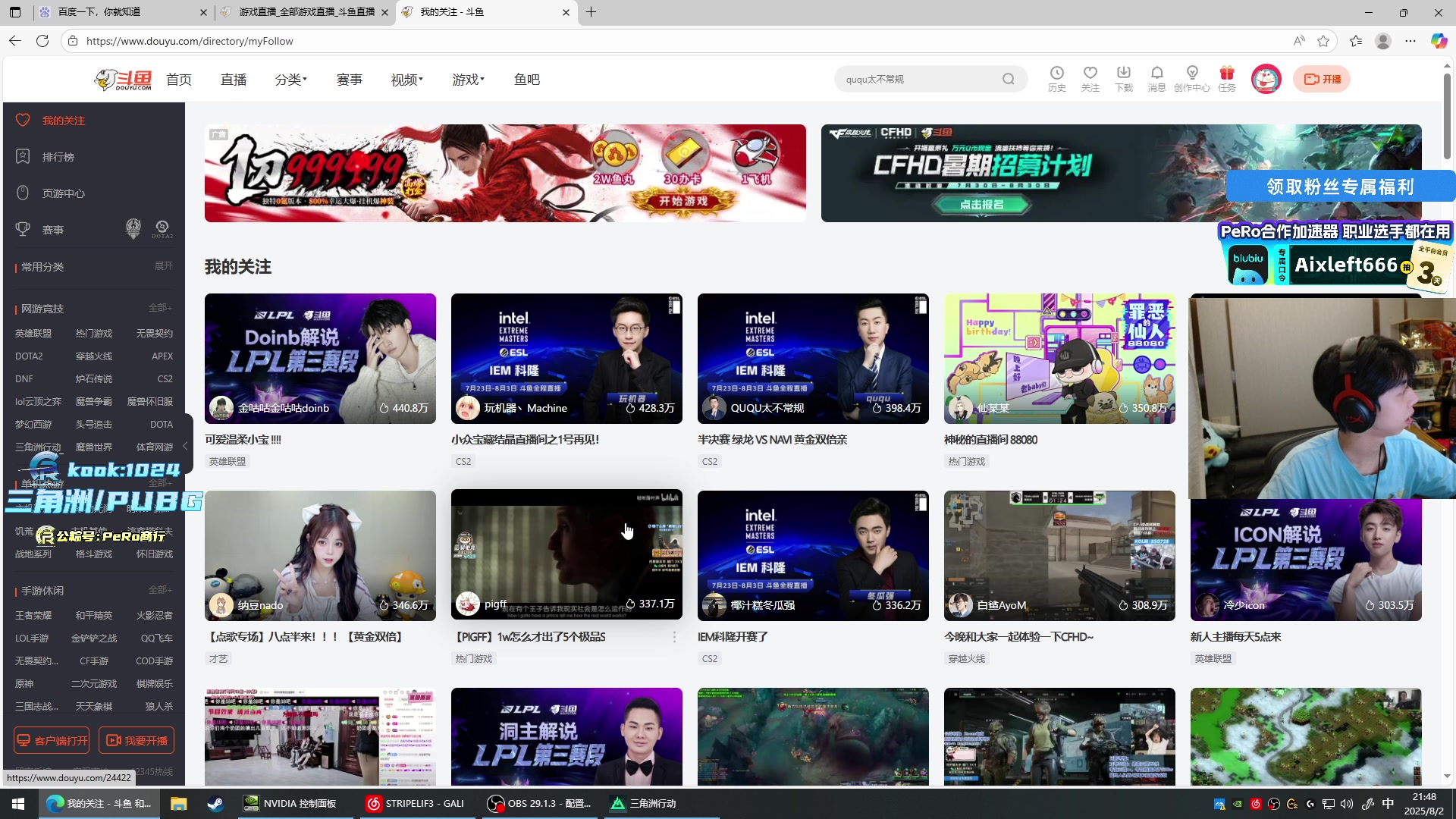Open the 冷少icon stream thumbnail
Screen dimensions: 1456x819
click(x=1306, y=560)
